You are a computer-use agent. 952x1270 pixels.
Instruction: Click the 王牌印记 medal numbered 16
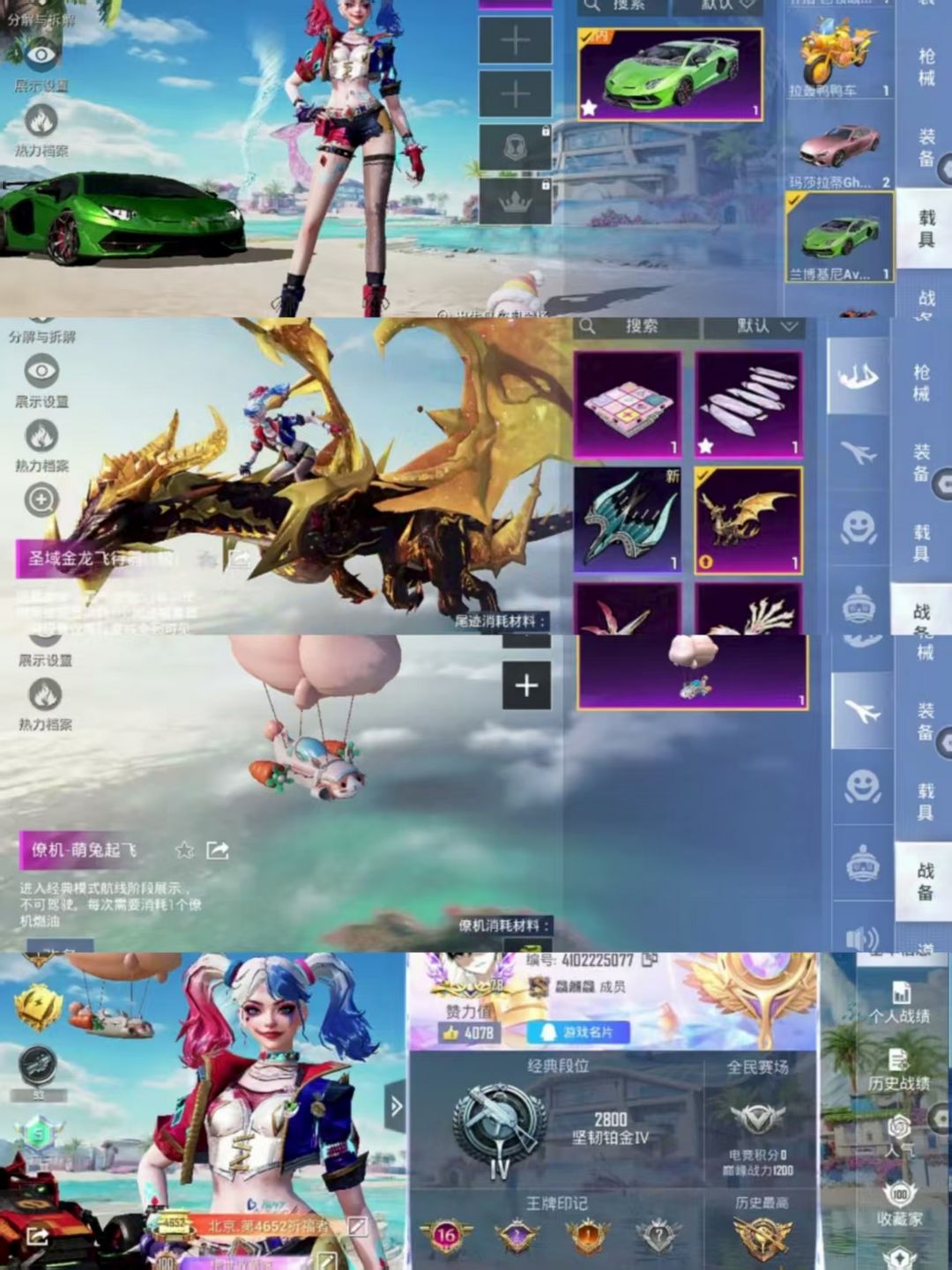[446, 1237]
